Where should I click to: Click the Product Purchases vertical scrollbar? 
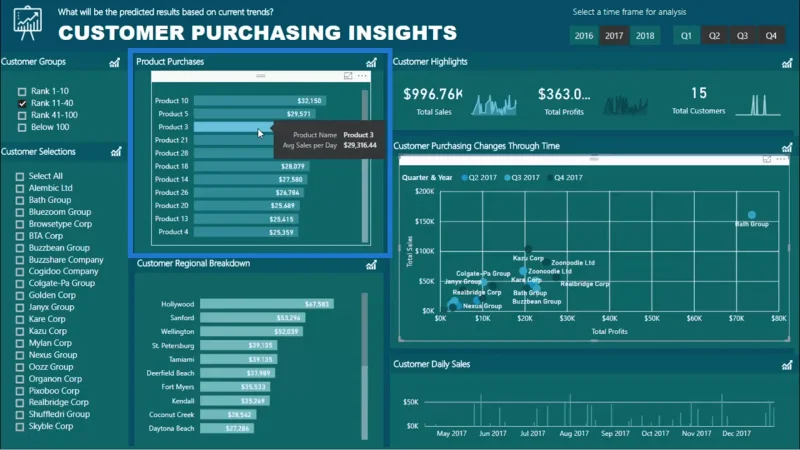365,166
